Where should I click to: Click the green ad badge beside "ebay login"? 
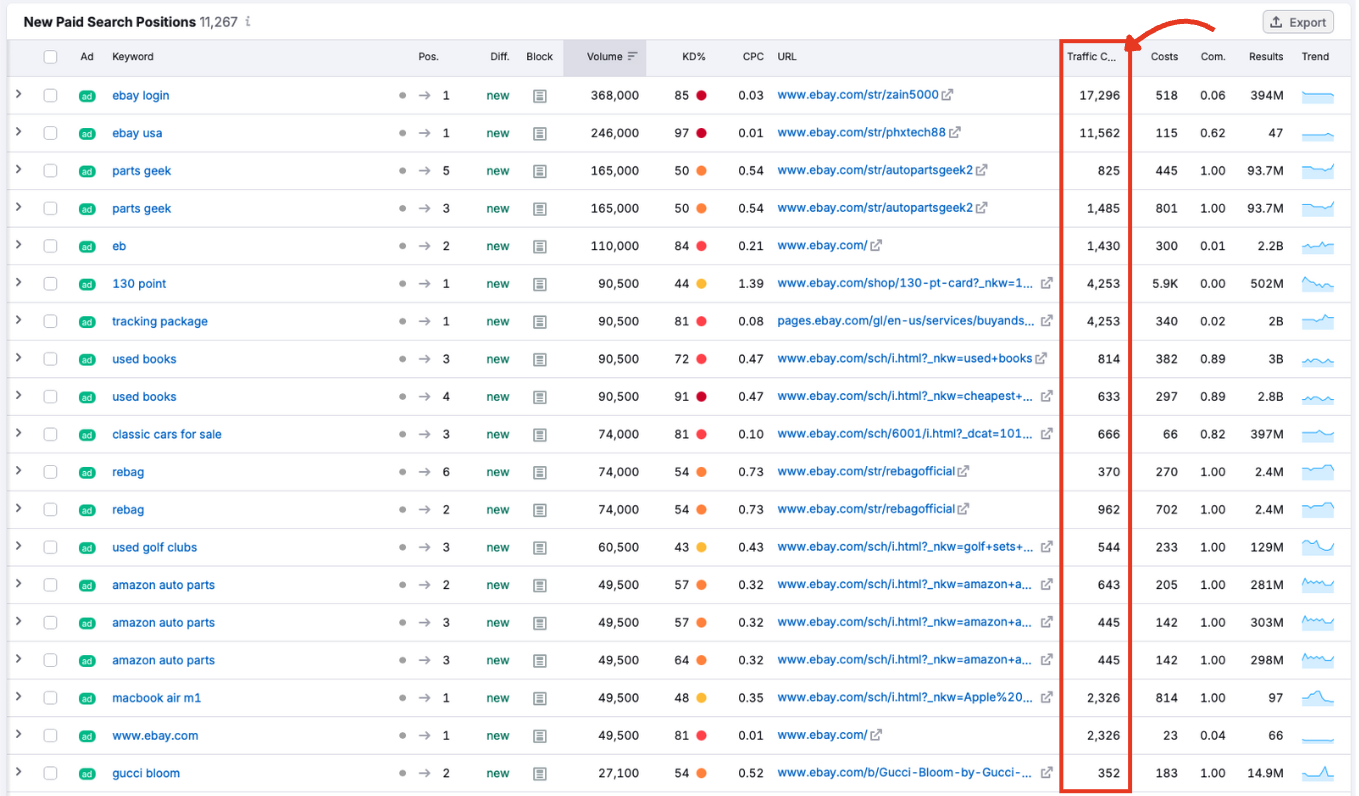point(87,95)
